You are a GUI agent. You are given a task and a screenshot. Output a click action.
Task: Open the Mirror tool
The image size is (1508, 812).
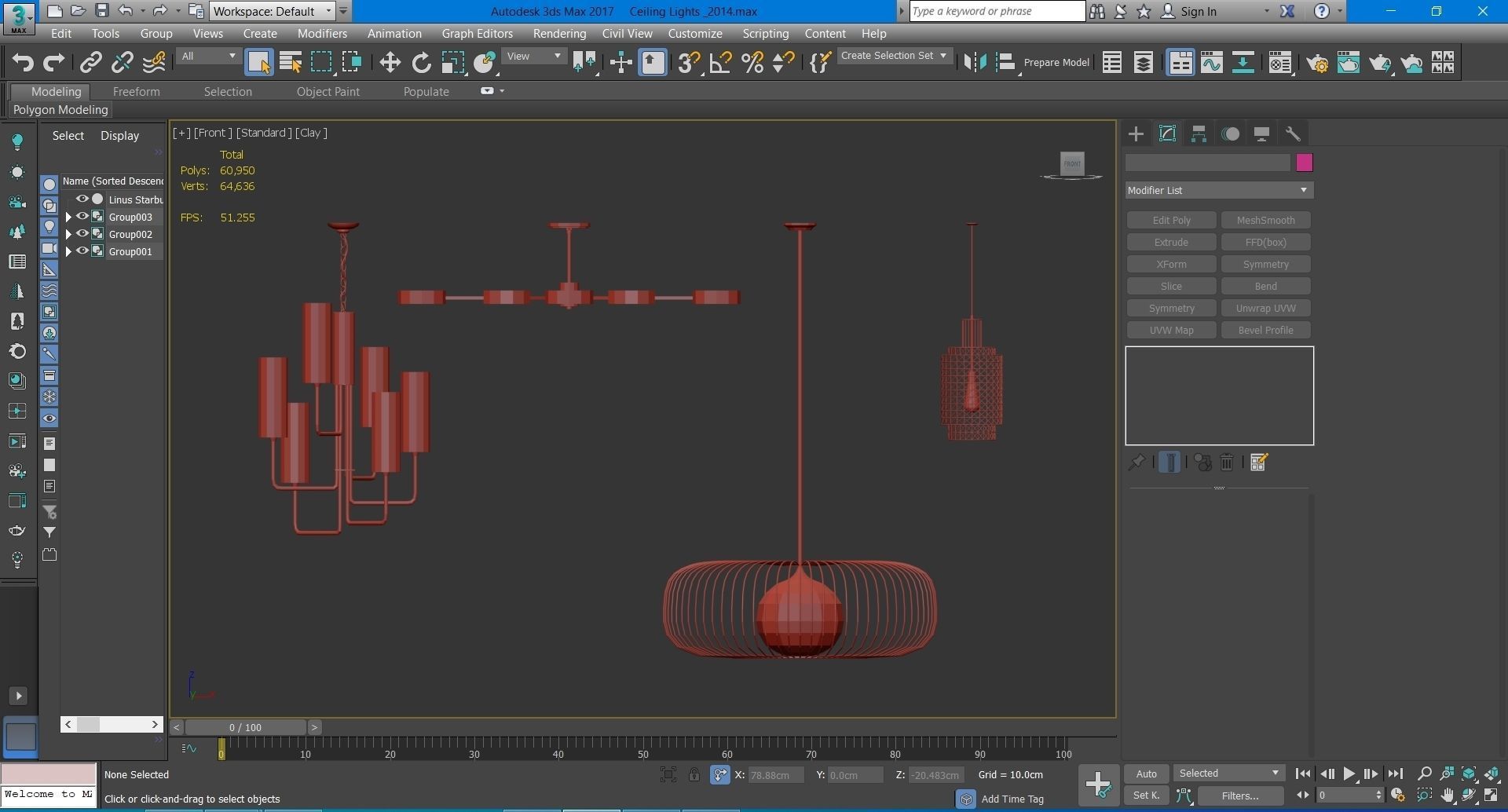[975, 63]
